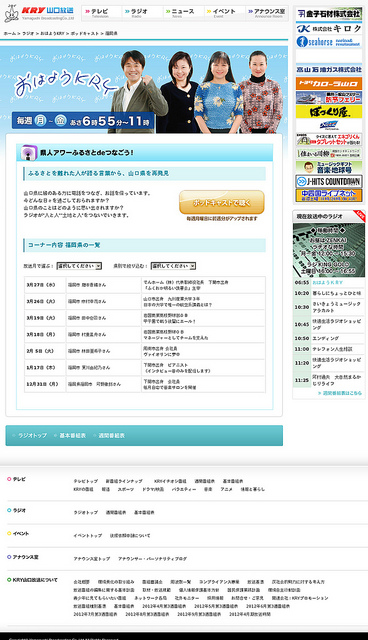Screen dimensions: 368x640
Task: Click the 2月5日(火) table row date
Action: click(40, 351)
